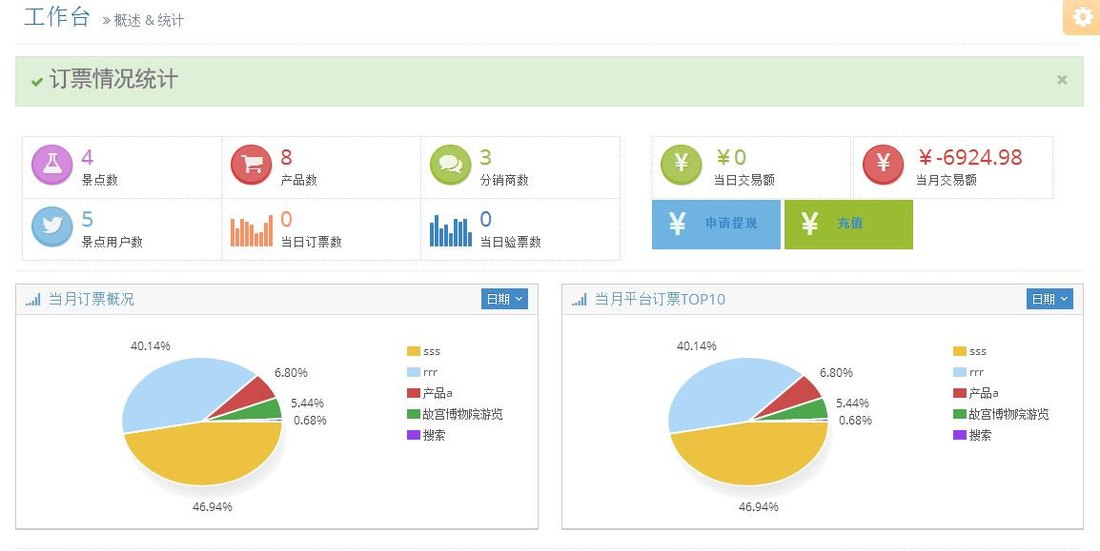The width and height of the screenshot is (1100, 551).
Task: Click the signal icon beside 当月订票概况
Action: coord(33,300)
